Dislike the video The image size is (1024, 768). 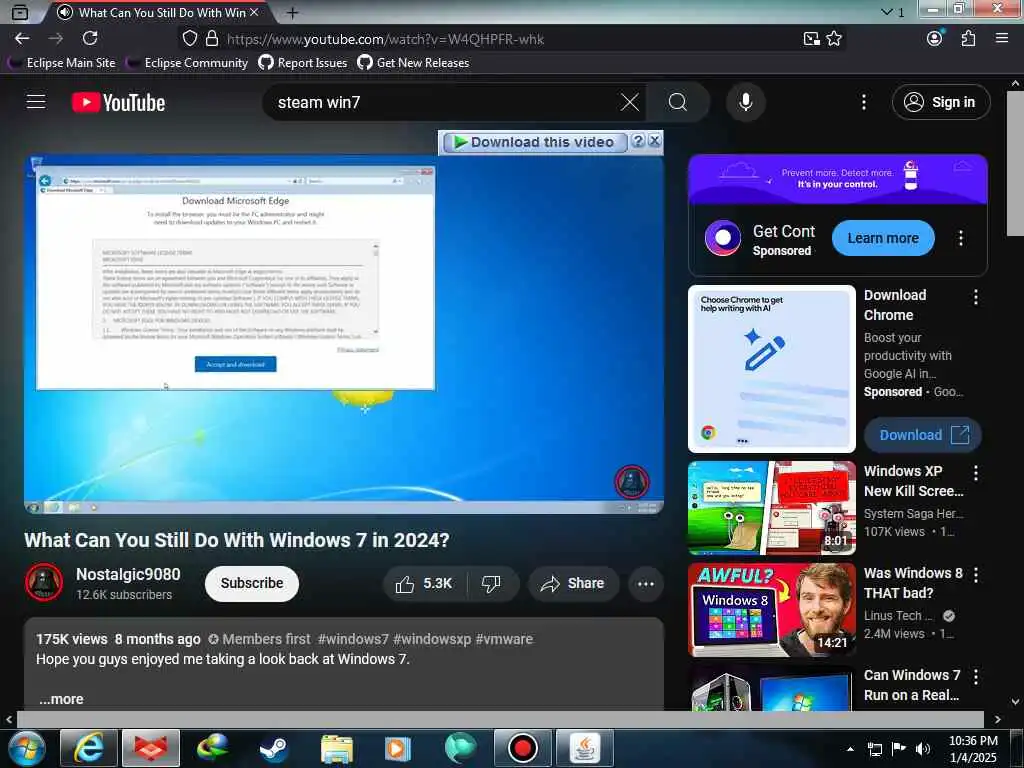(x=491, y=583)
